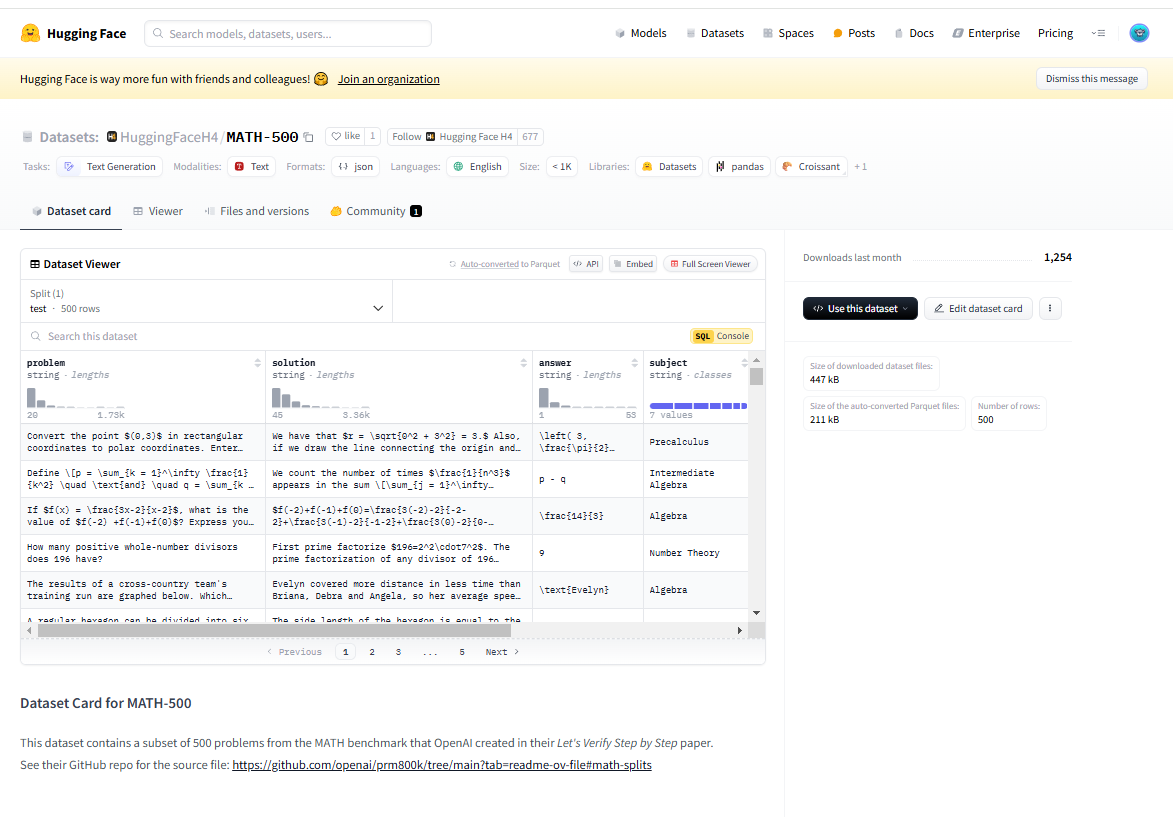Open the Use this dataset dropdown
Image resolution: width=1173 pixels, height=817 pixels.
[860, 308]
